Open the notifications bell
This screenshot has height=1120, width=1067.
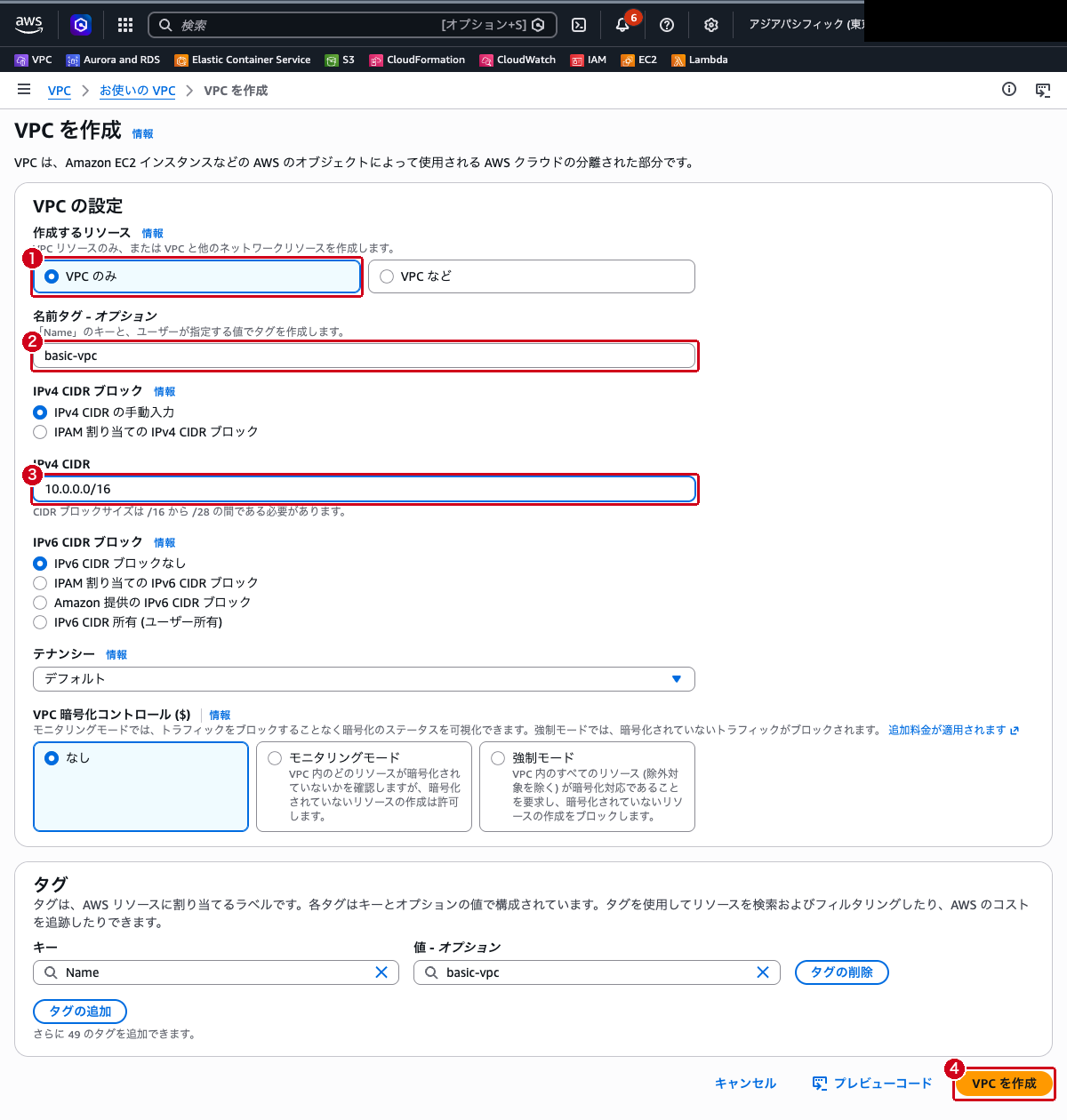[x=622, y=25]
